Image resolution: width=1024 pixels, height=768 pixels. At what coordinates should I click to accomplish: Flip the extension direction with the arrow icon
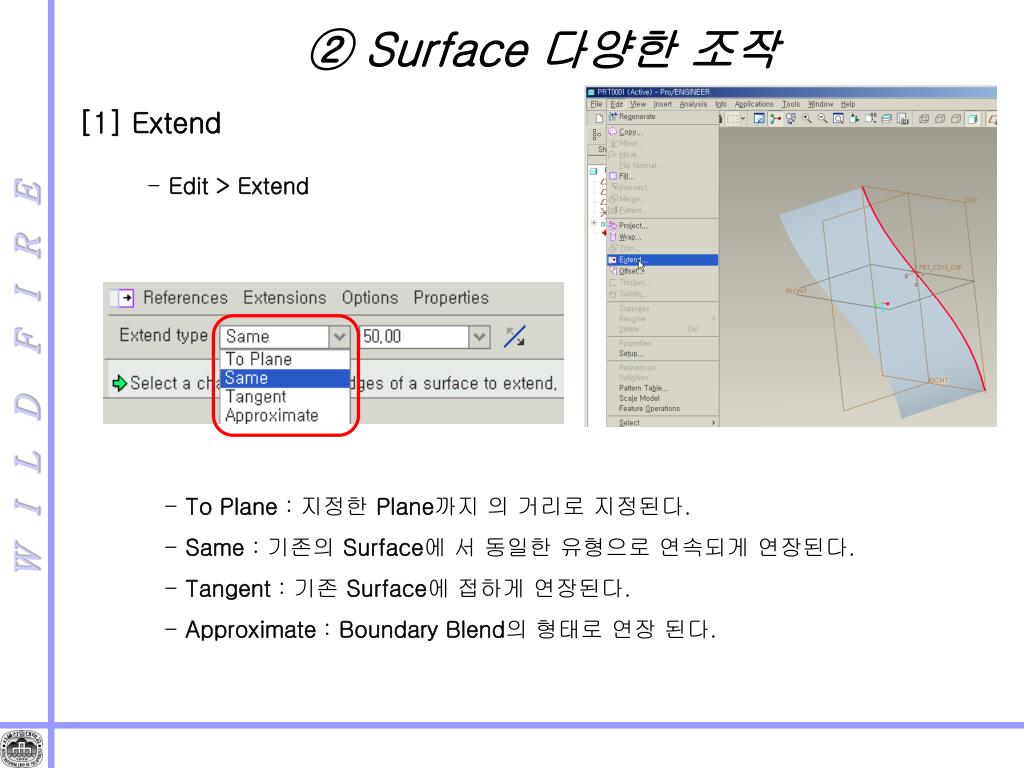tap(515, 337)
